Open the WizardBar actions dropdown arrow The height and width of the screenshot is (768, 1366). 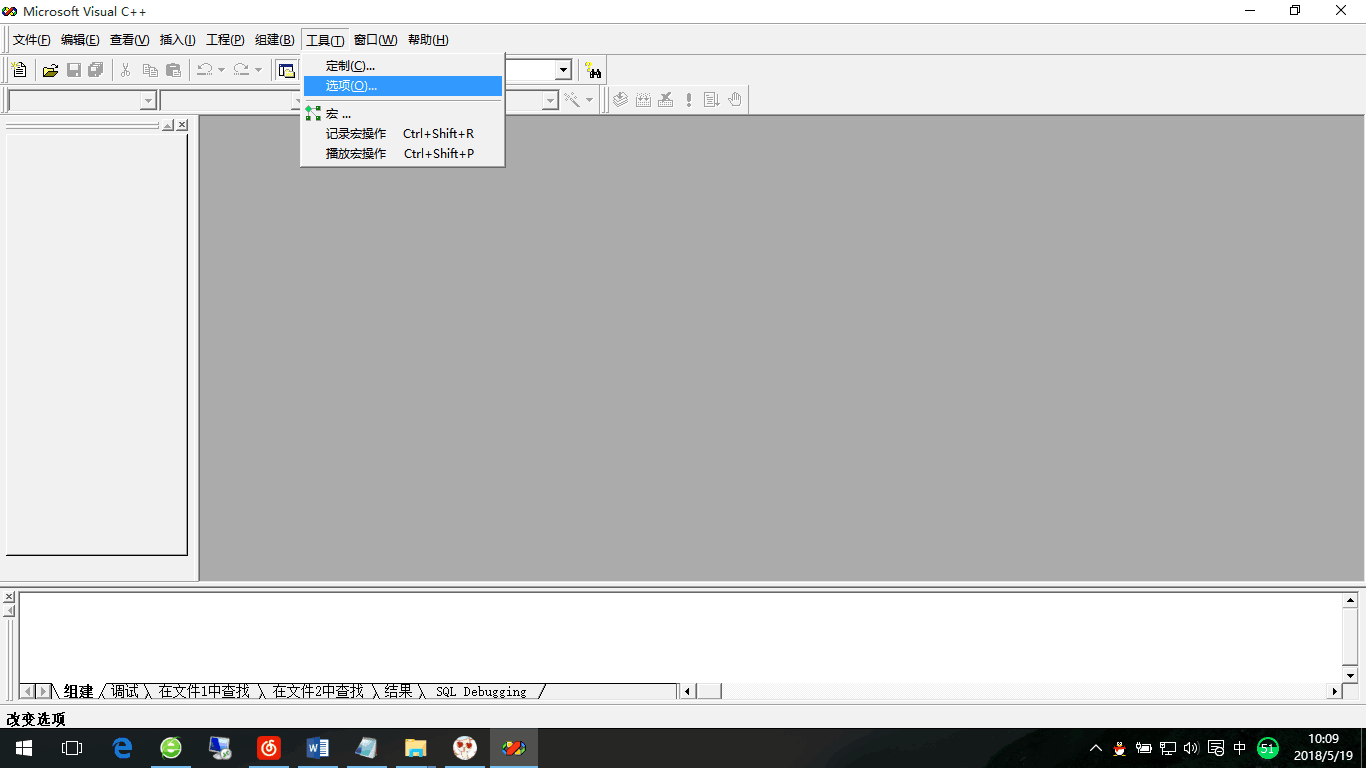click(589, 100)
